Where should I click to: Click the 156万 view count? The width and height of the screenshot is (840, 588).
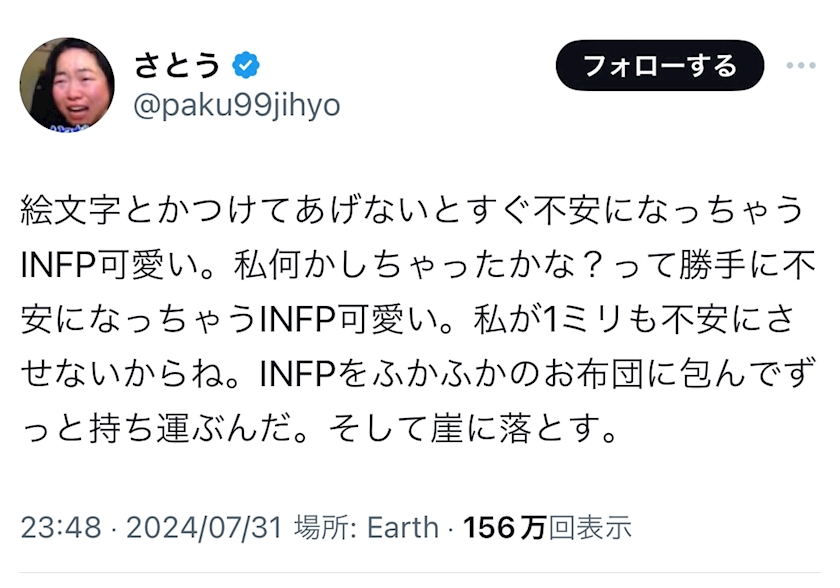pyautogui.click(x=503, y=527)
